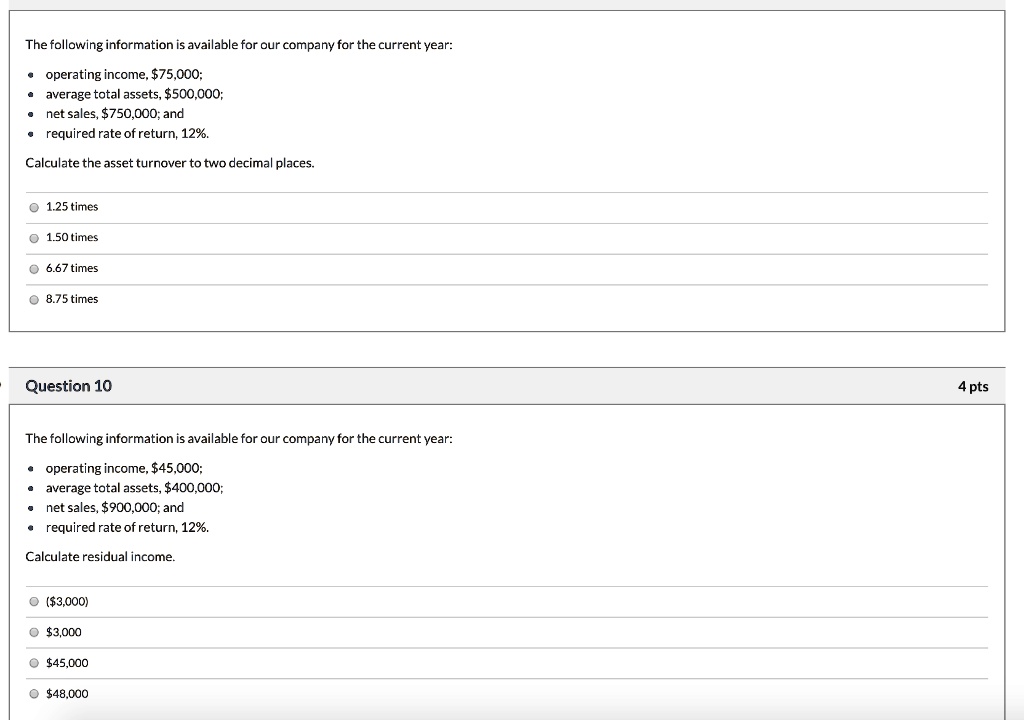
Task: Pick the $48,000 answer option
Action: pos(35,694)
